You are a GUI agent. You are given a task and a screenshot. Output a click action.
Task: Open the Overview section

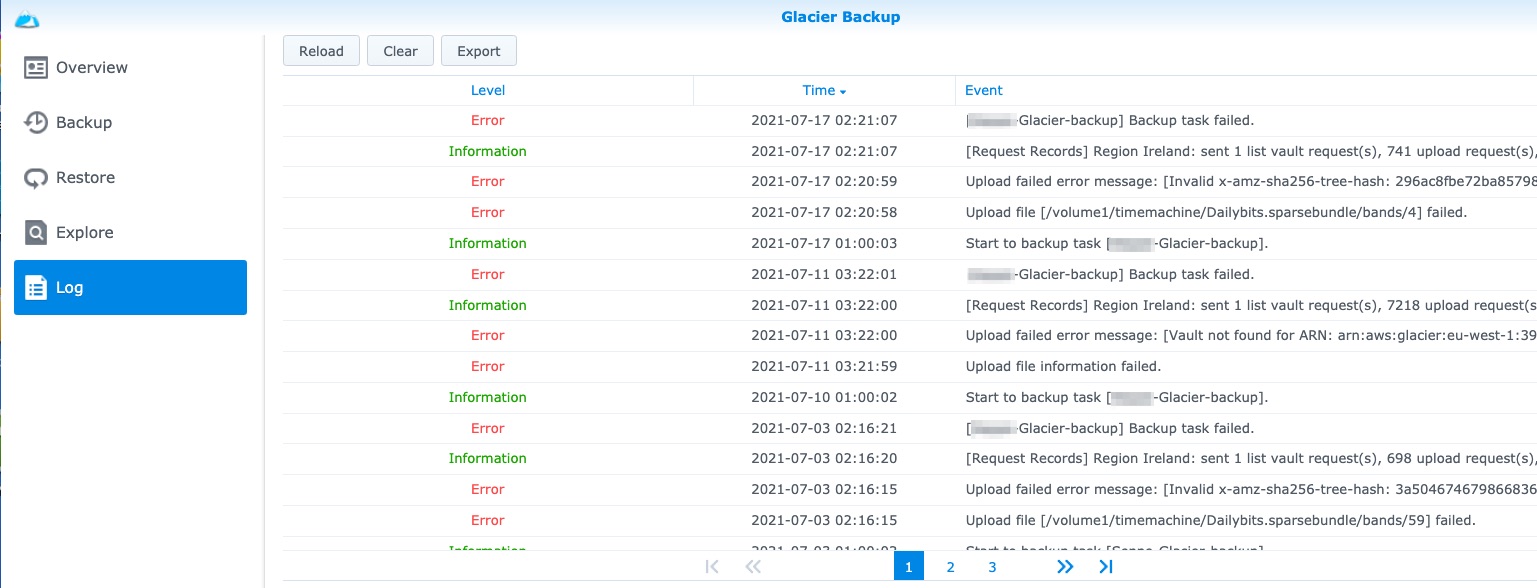tap(92, 68)
